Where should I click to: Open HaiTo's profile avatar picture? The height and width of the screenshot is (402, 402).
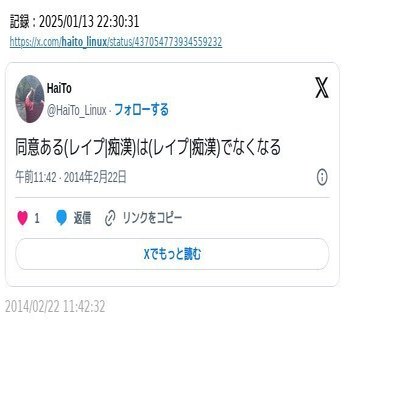pos(30,99)
